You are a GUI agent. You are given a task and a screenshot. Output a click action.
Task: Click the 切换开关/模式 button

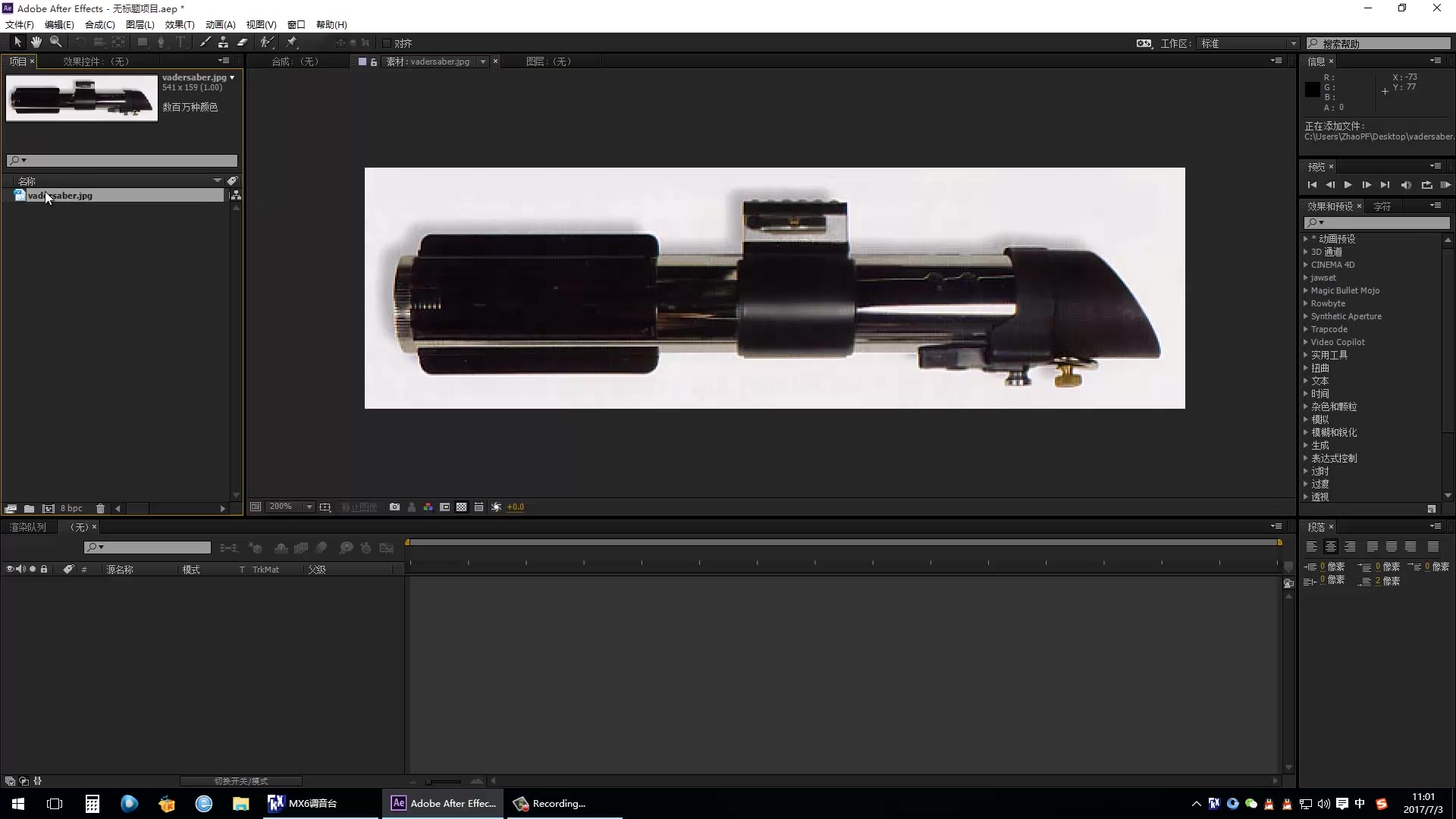(x=240, y=781)
